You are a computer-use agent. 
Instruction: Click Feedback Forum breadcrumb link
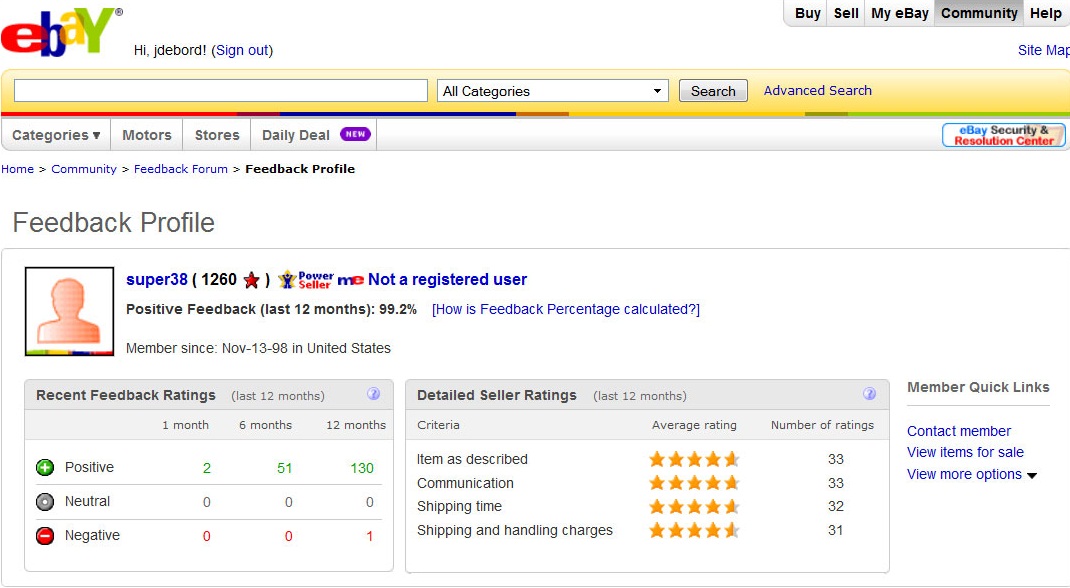181,169
